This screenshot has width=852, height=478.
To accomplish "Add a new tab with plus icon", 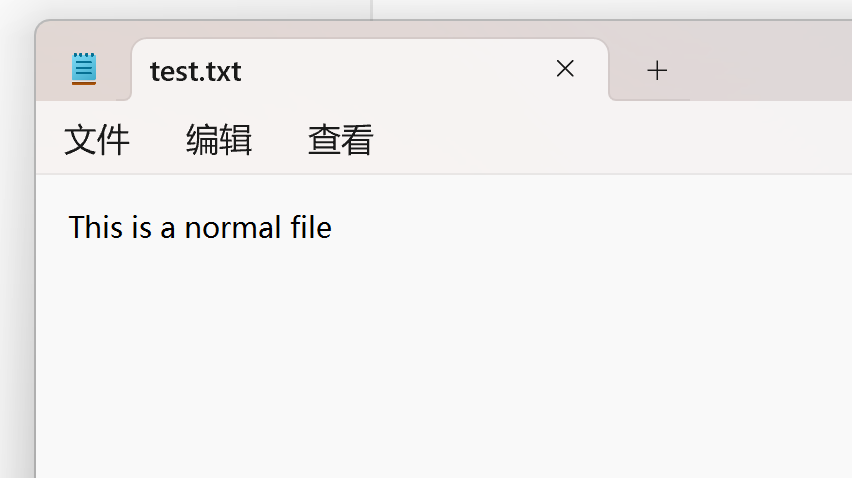I will pyautogui.click(x=657, y=70).
